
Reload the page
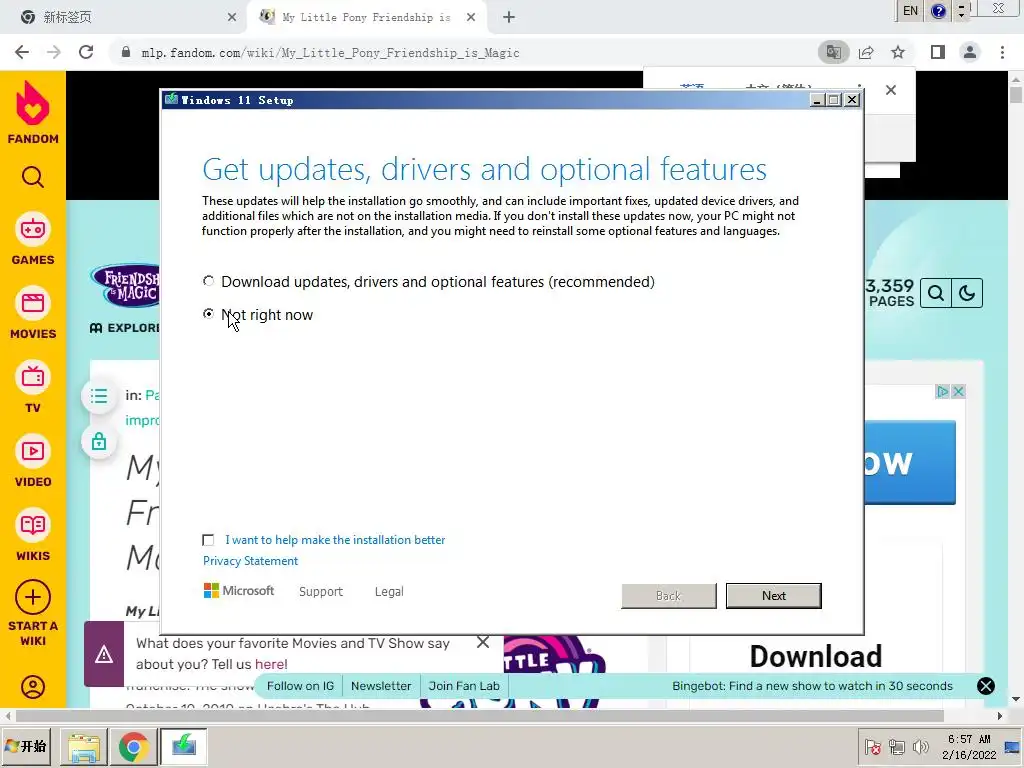(86, 52)
